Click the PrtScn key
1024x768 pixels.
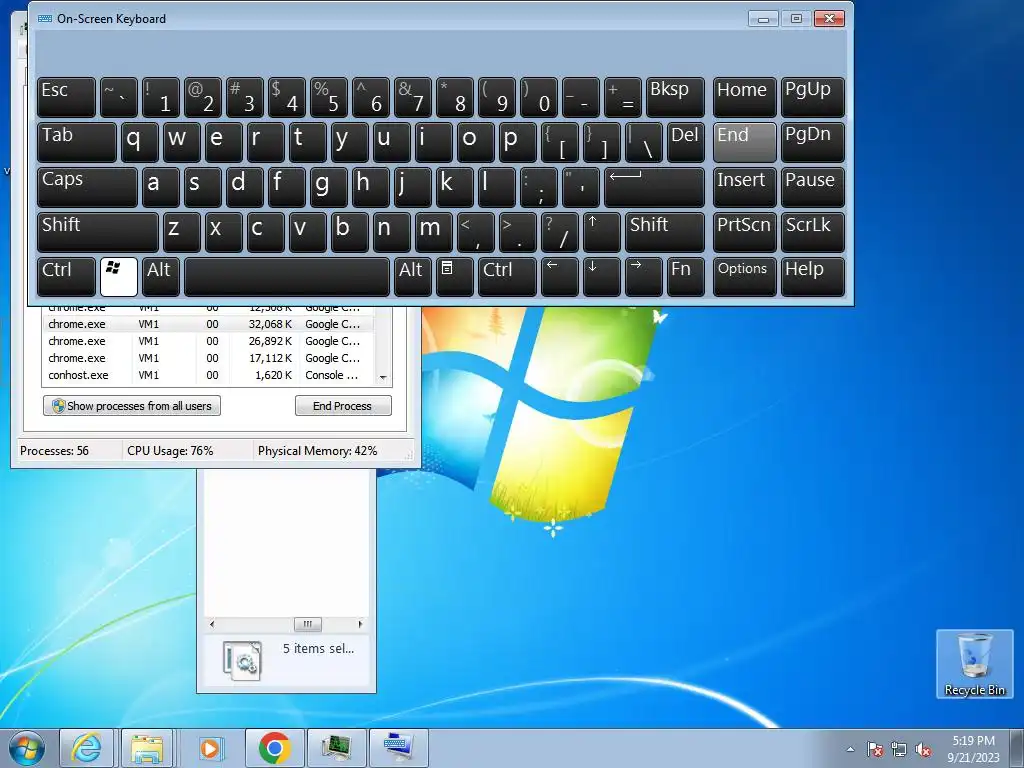click(744, 232)
